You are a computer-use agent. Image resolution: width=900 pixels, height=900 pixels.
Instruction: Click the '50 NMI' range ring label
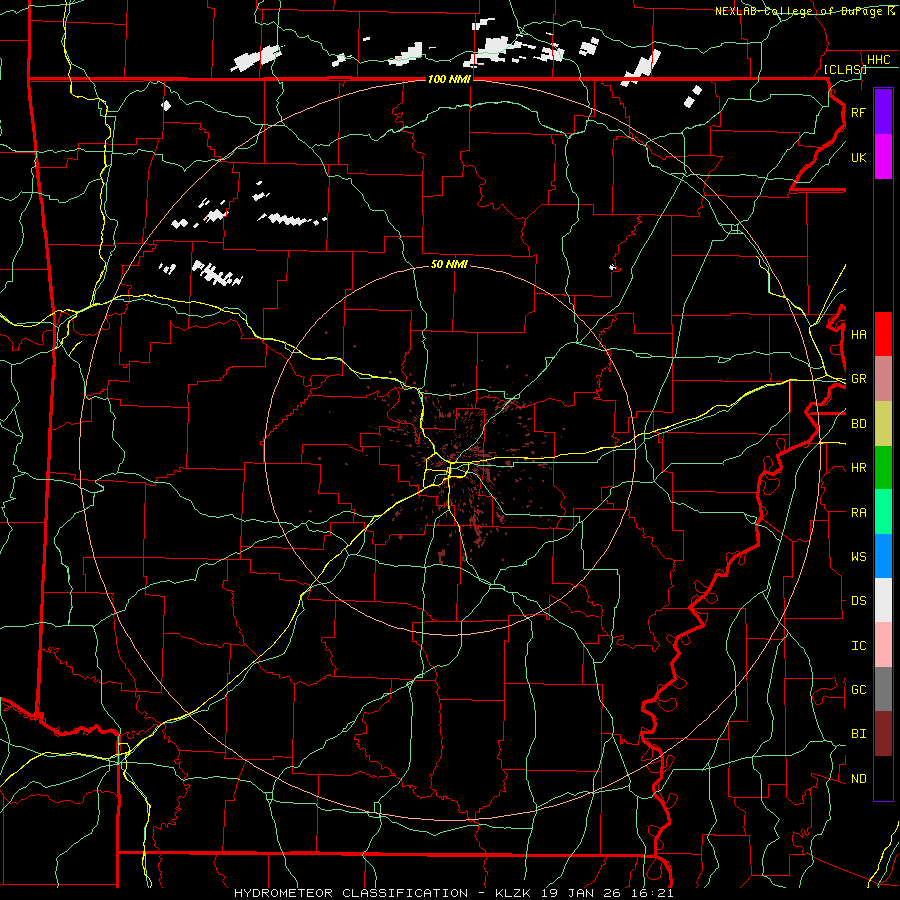tap(449, 264)
